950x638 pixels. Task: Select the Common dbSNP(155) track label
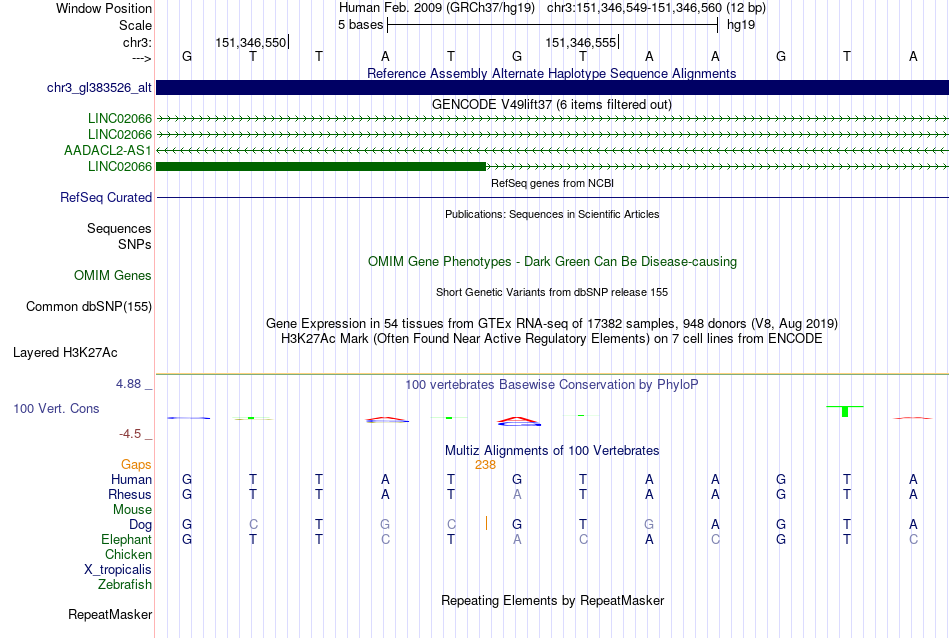click(89, 307)
